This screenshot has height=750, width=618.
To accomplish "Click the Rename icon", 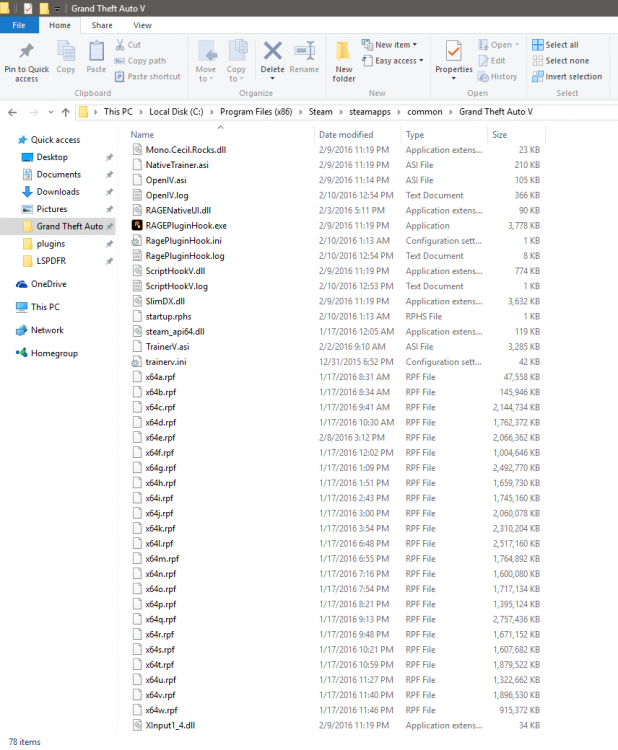I will click(x=304, y=51).
